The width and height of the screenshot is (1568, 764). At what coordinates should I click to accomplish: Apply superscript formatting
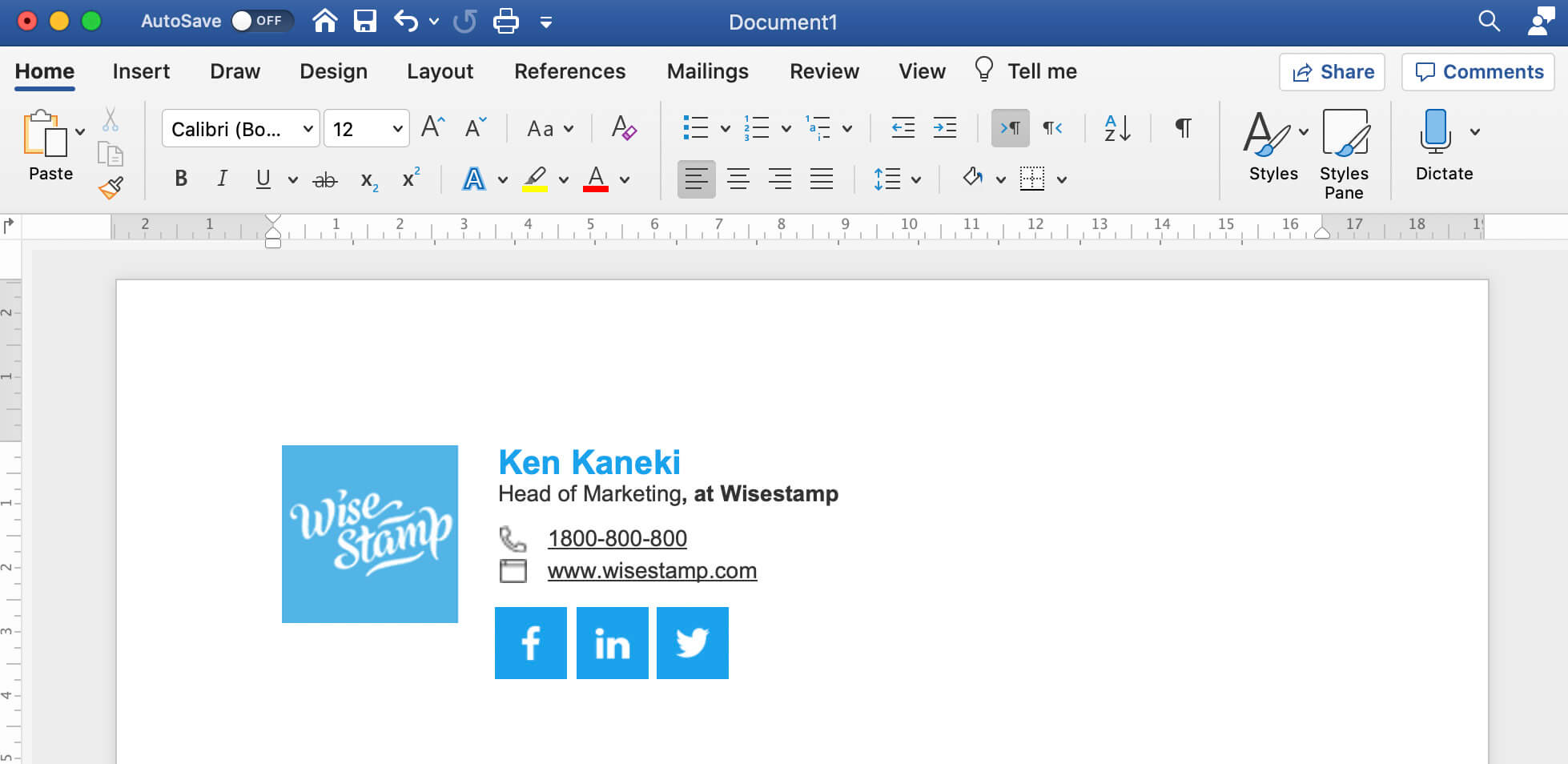pos(410,178)
